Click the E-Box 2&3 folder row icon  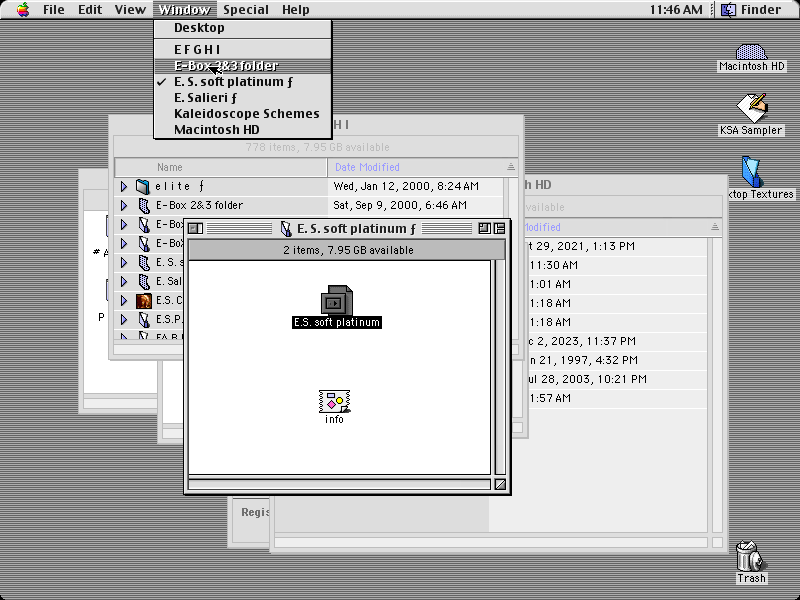tap(144, 206)
